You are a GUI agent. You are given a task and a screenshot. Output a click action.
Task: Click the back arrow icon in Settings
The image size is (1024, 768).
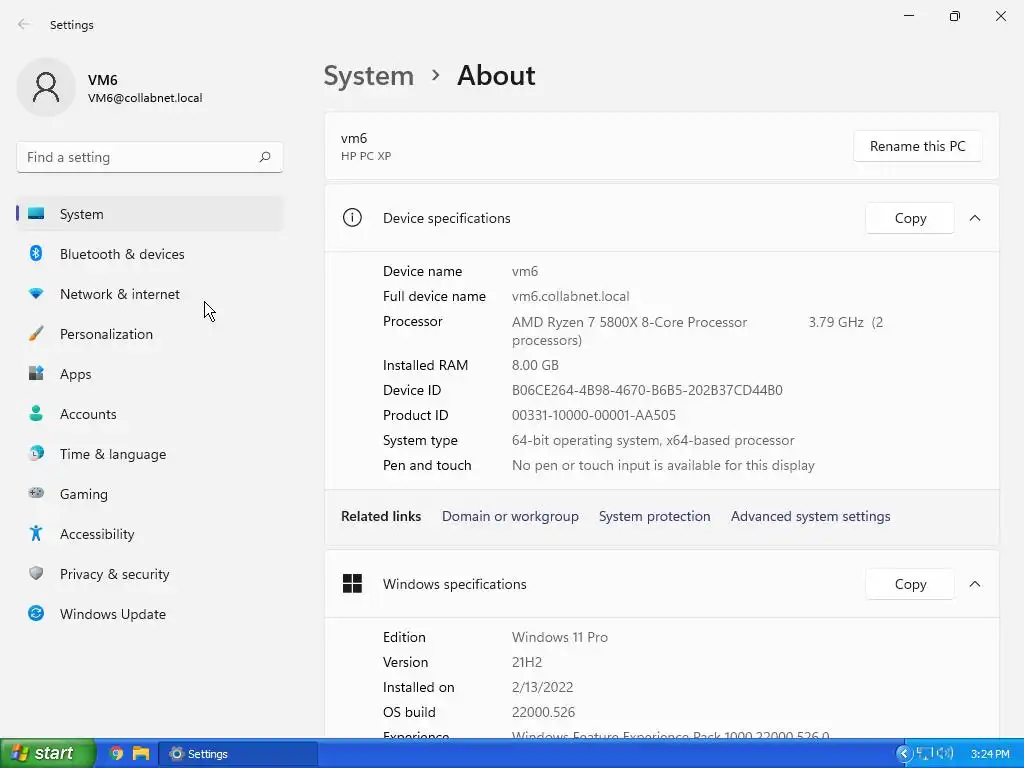coord(24,24)
